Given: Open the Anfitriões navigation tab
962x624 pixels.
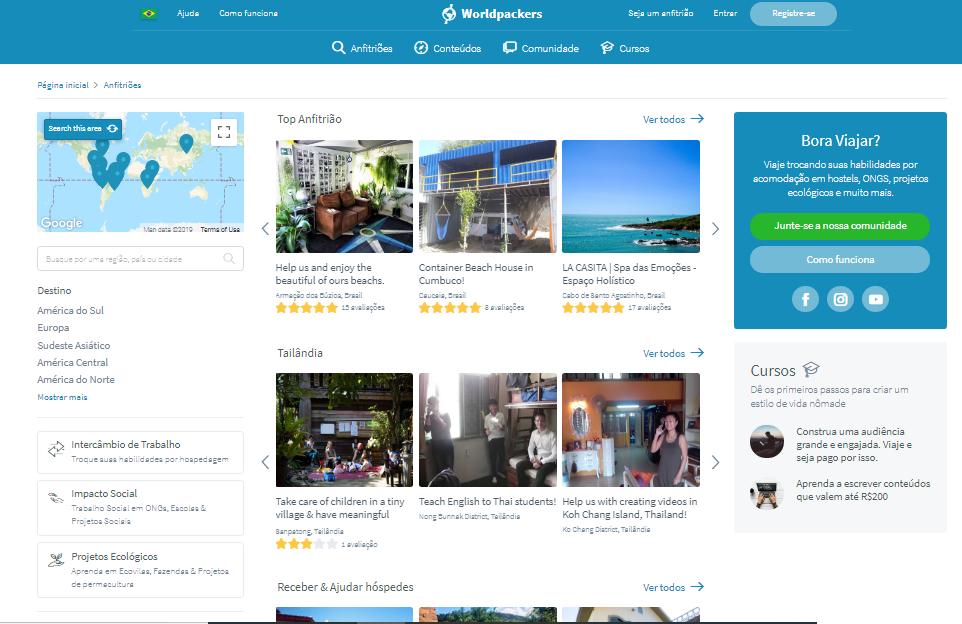Looking at the screenshot, I should (362, 48).
